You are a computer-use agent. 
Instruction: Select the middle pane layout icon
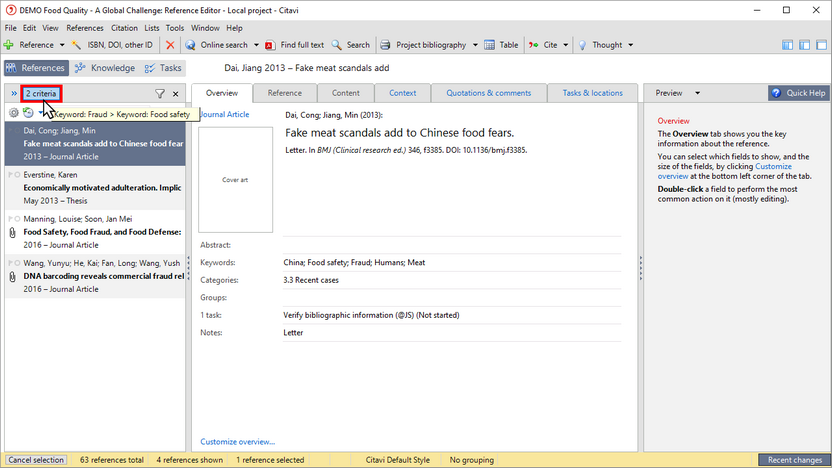tap(804, 45)
